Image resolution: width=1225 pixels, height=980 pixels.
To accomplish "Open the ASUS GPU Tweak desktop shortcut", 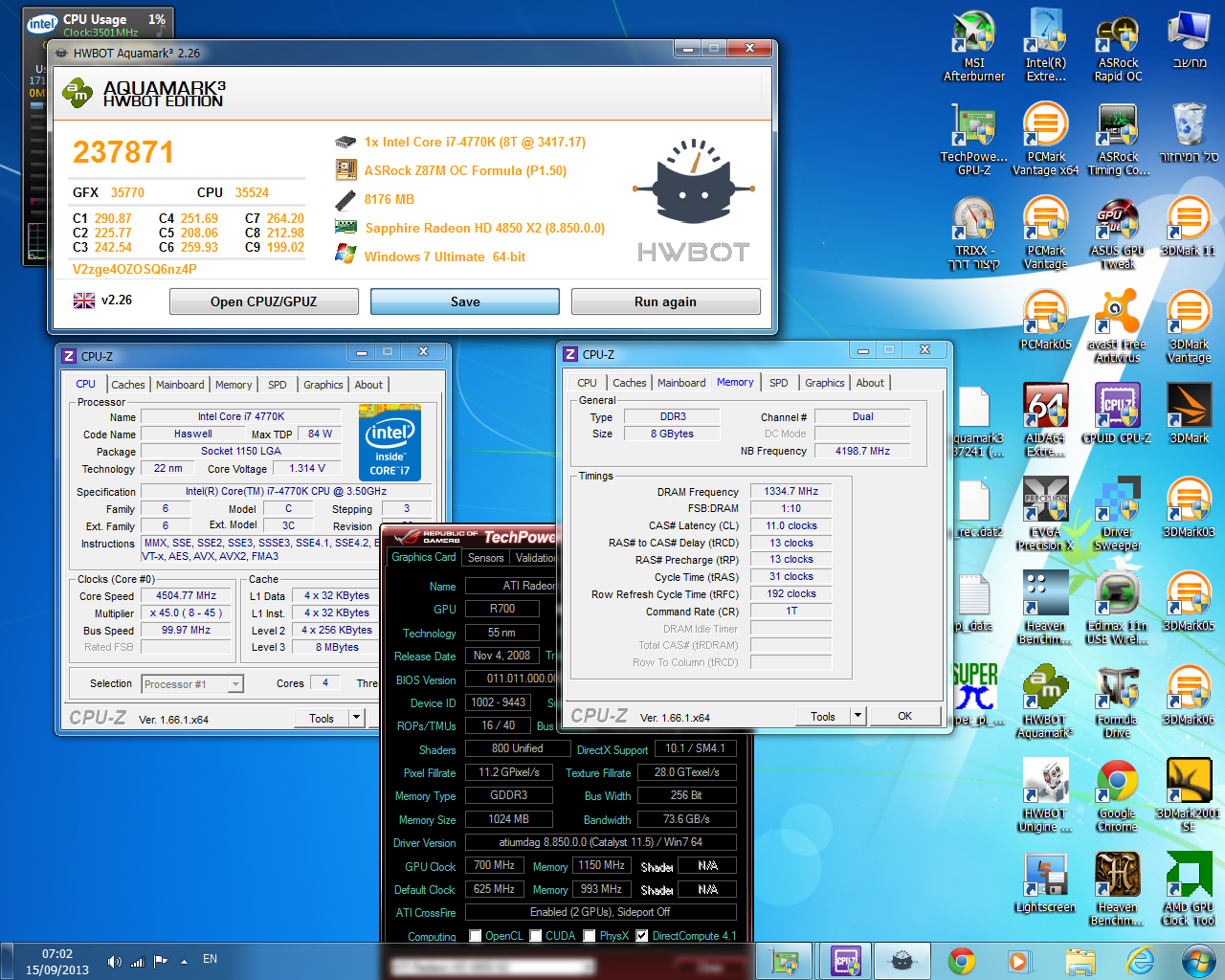I will click(1118, 233).
